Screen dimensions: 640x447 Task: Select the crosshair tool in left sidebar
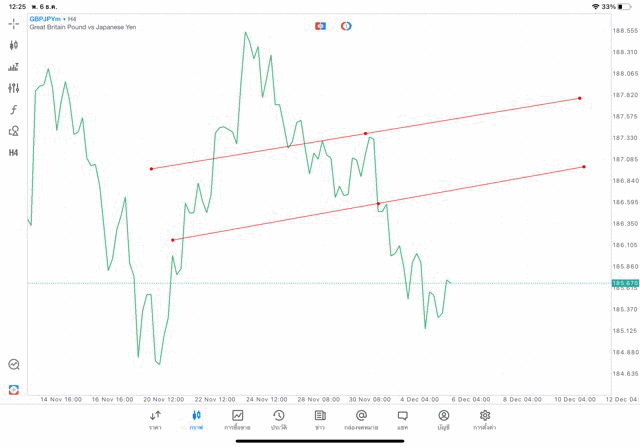click(x=13, y=24)
